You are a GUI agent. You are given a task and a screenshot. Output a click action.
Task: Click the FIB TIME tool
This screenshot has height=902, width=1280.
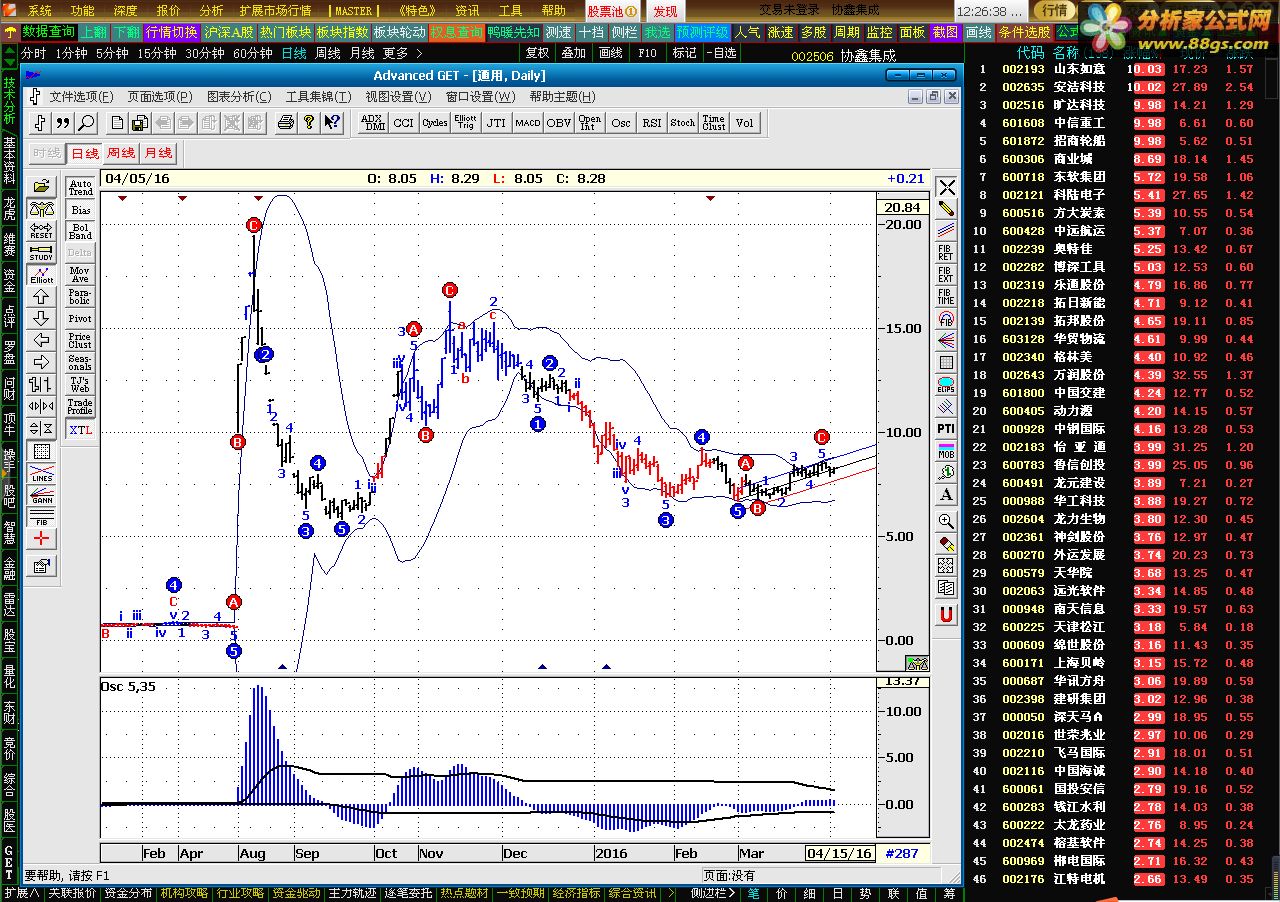[x=946, y=297]
